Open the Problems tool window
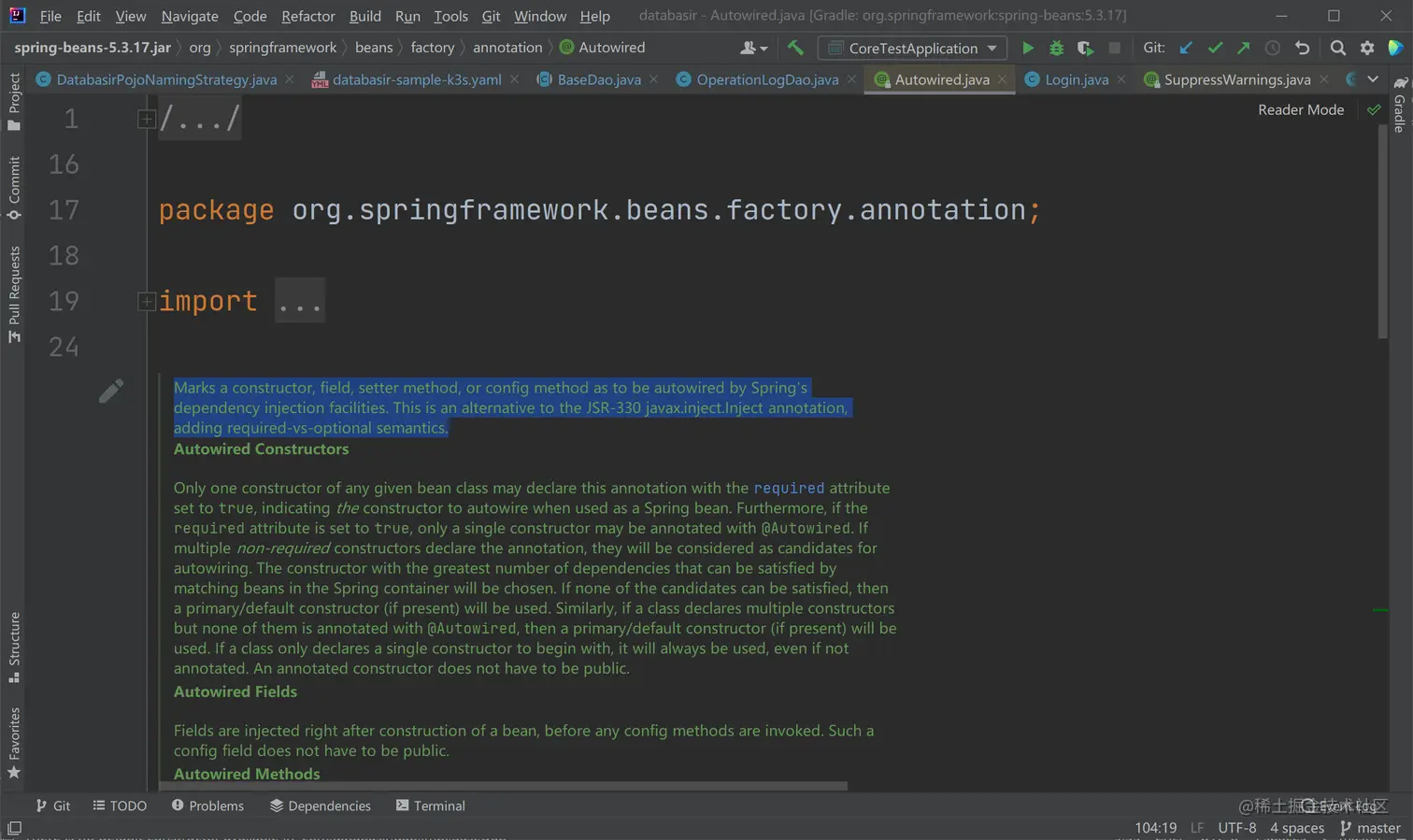 (207, 805)
